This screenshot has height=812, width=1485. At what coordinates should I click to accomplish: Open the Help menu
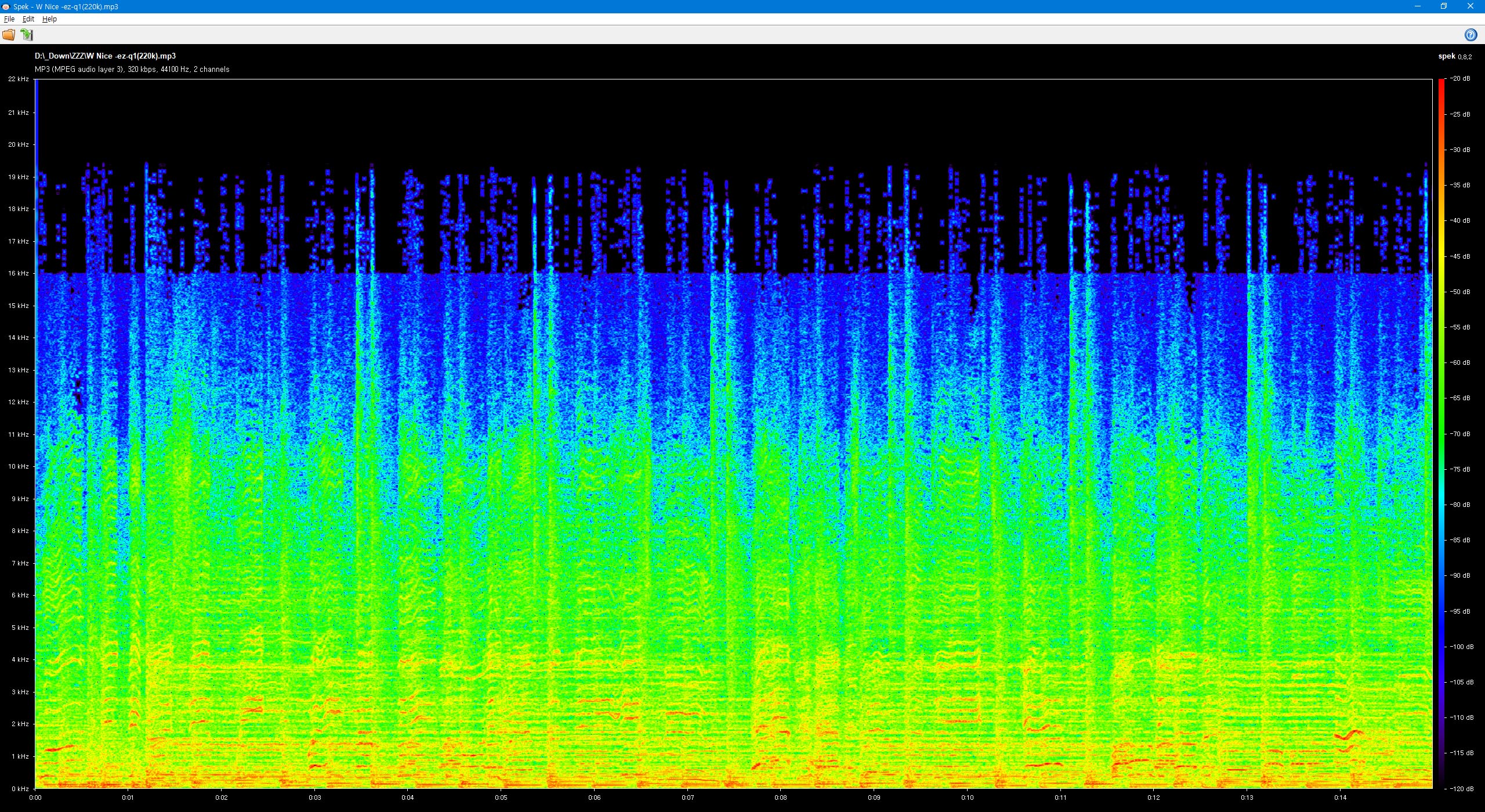point(49,19)
